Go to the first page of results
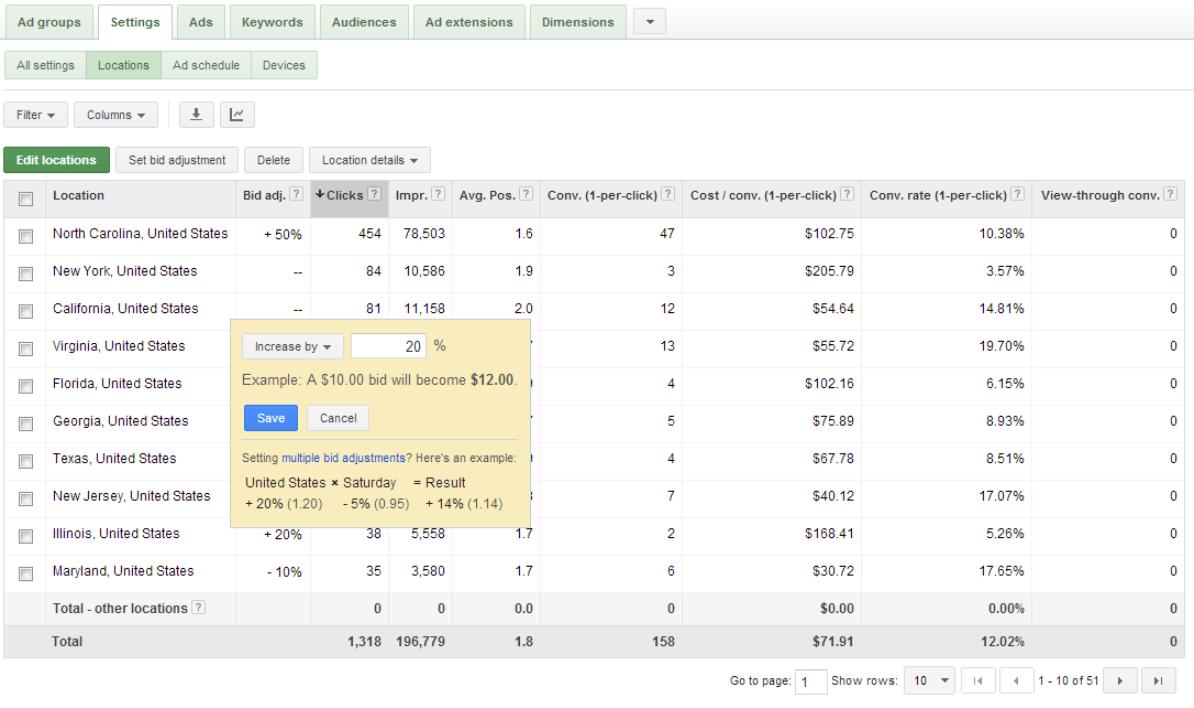Image resolution: width=1194 pixels, height=708 pixels. (979, 681)
